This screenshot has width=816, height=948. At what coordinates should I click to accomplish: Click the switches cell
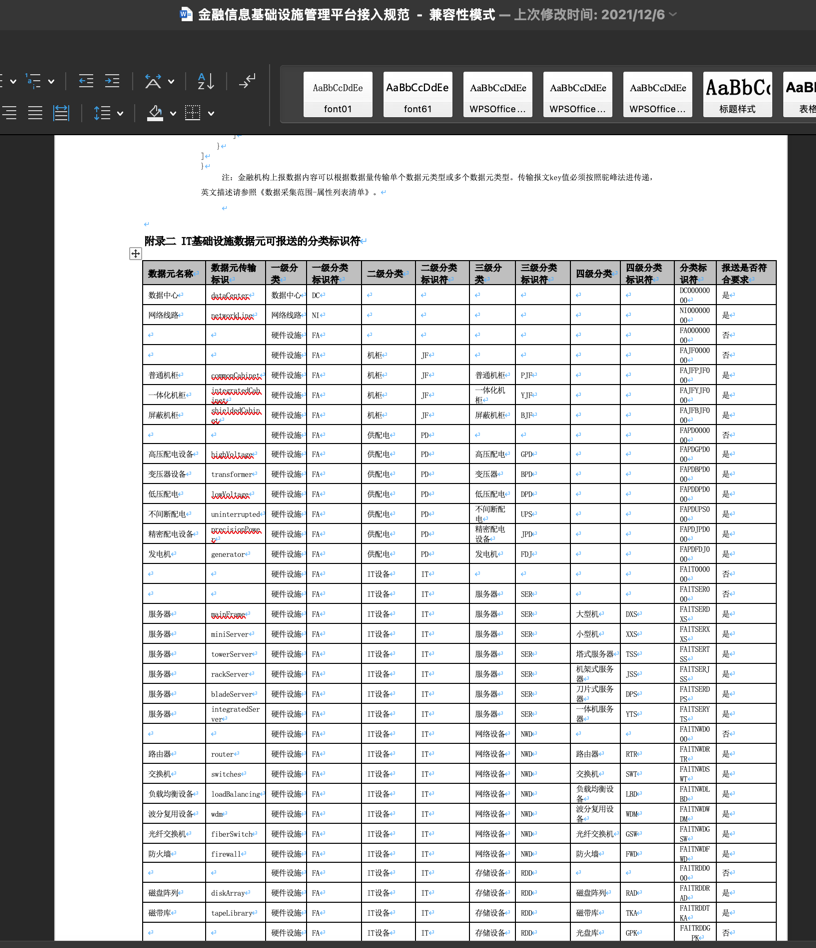236,774
